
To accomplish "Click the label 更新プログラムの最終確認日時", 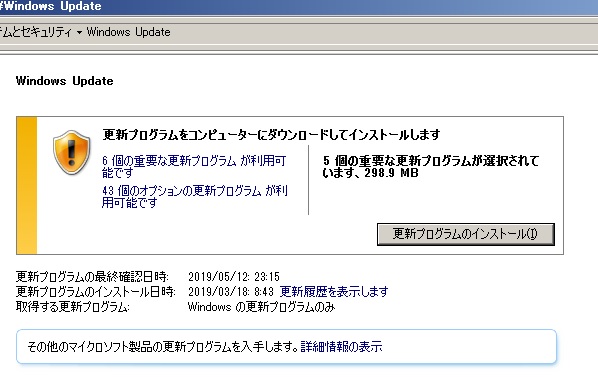I will pyautogui.click(x=92, y=276).
